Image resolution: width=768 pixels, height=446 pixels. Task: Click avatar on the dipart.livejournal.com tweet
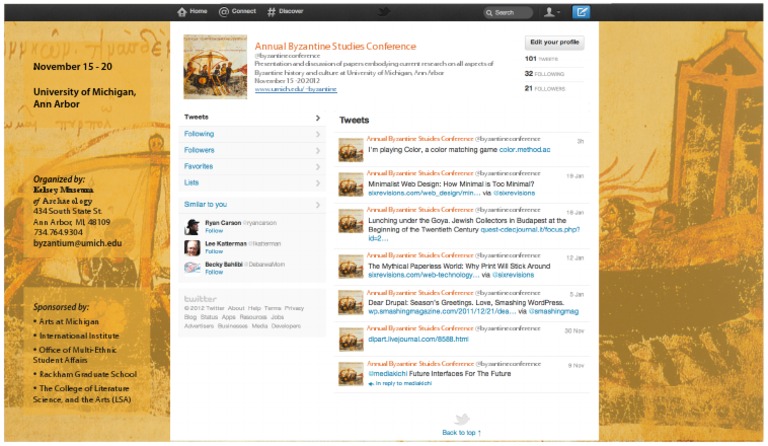click(x=351, y=340)
